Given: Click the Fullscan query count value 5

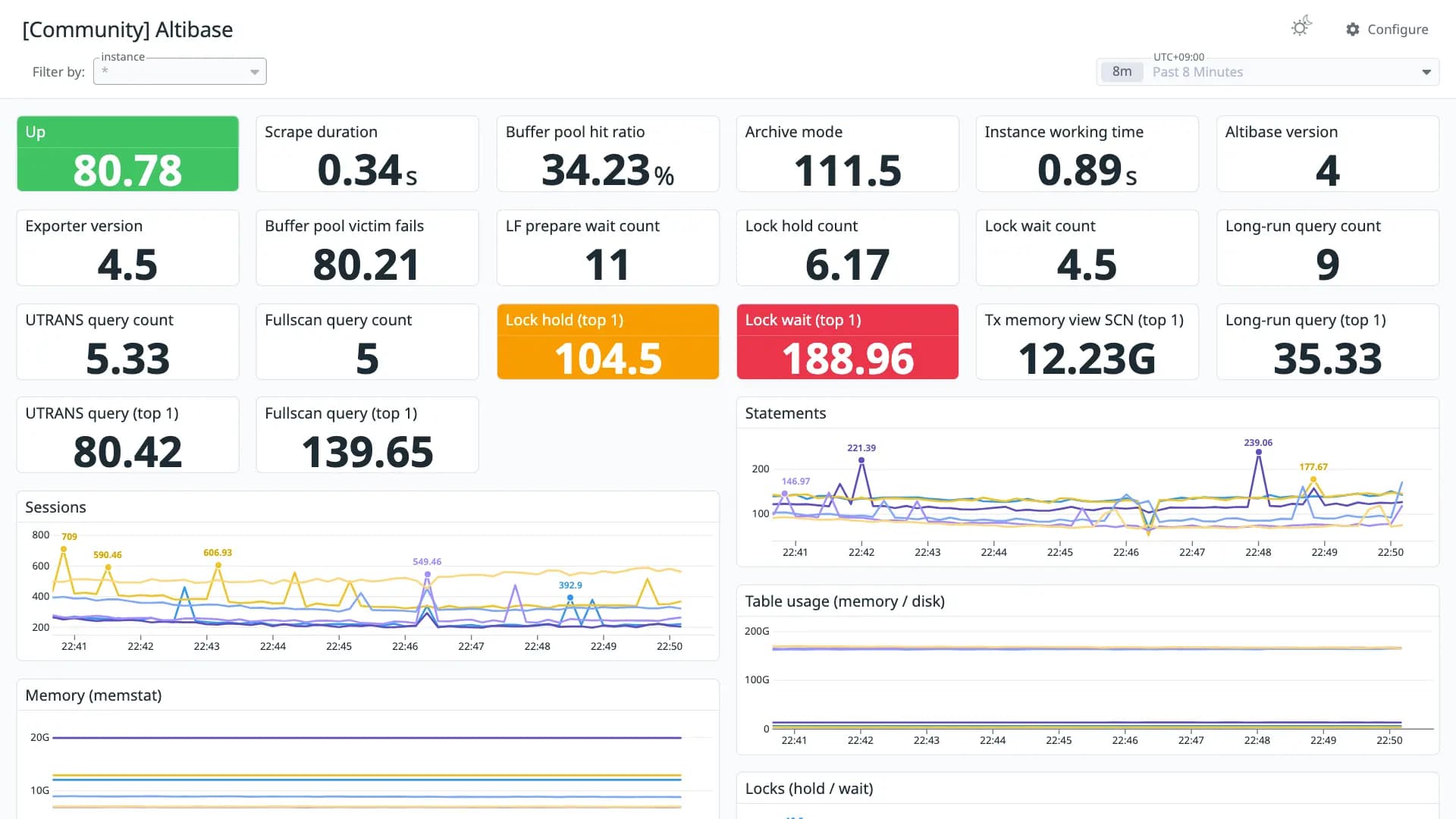Looking at the screenshot, I should pyautogui.click(x=367, y=359).
